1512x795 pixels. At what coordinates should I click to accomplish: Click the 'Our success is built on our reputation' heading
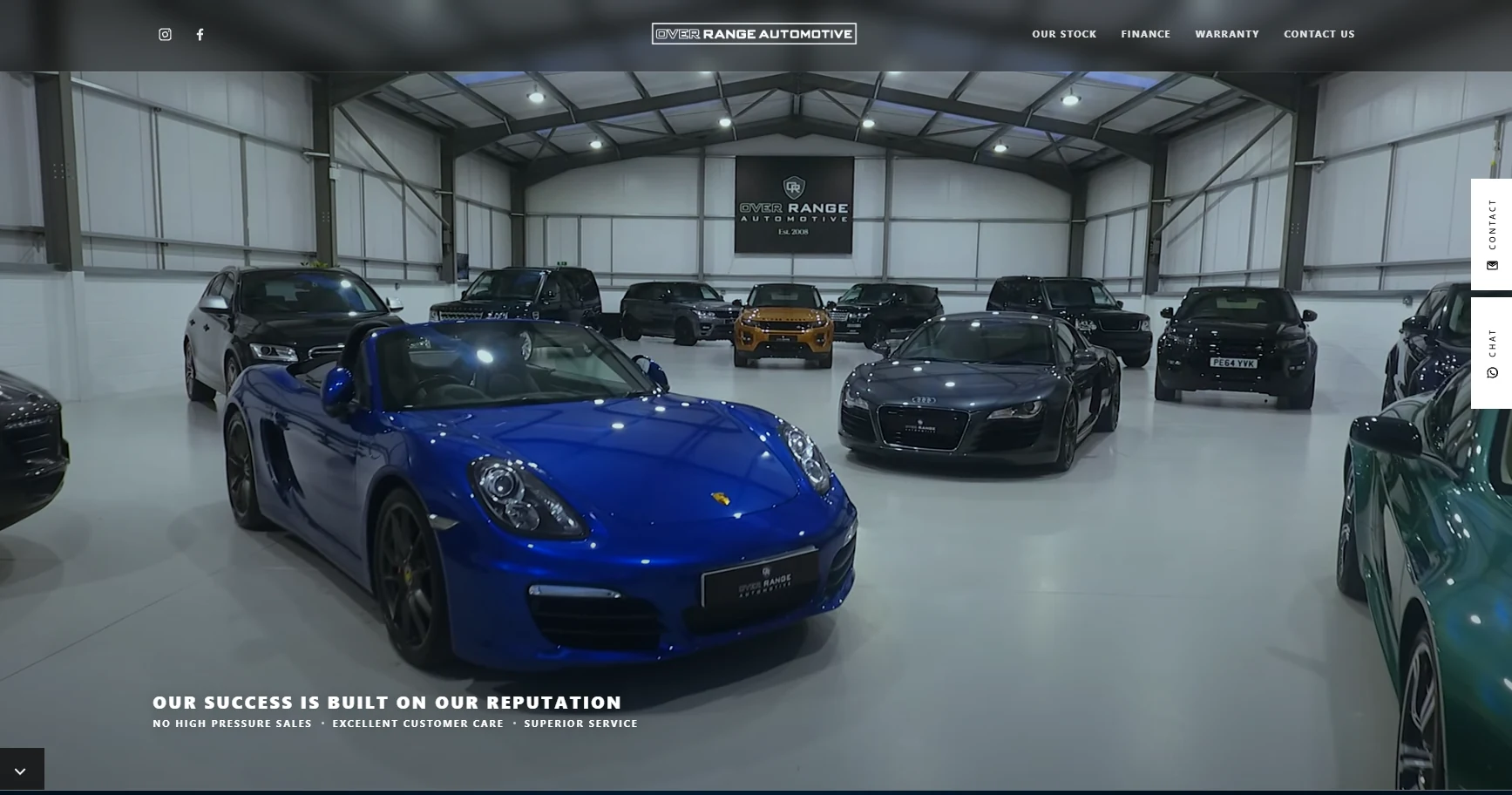387,703
